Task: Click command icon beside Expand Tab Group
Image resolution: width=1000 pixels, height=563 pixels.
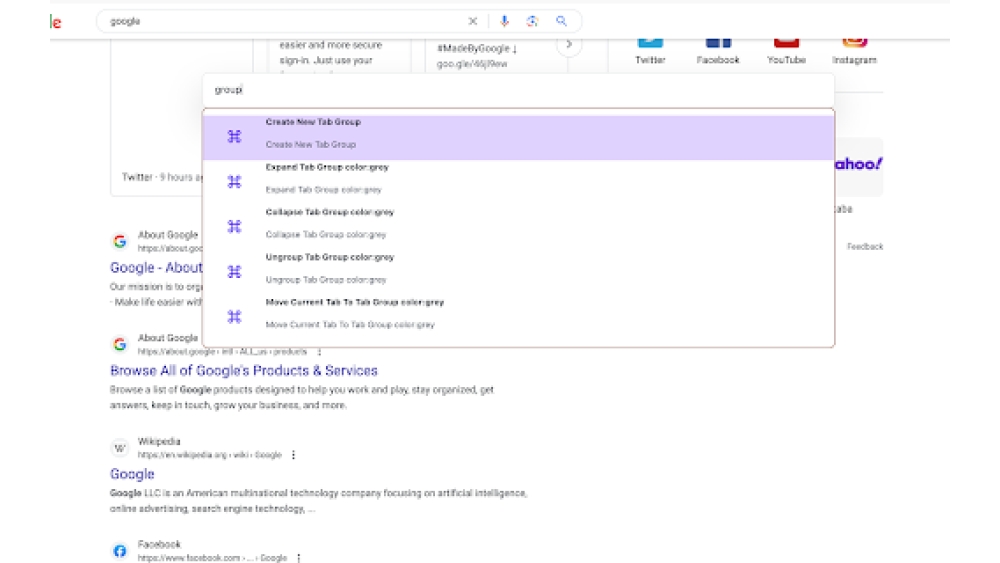Action: click(235, 182)
